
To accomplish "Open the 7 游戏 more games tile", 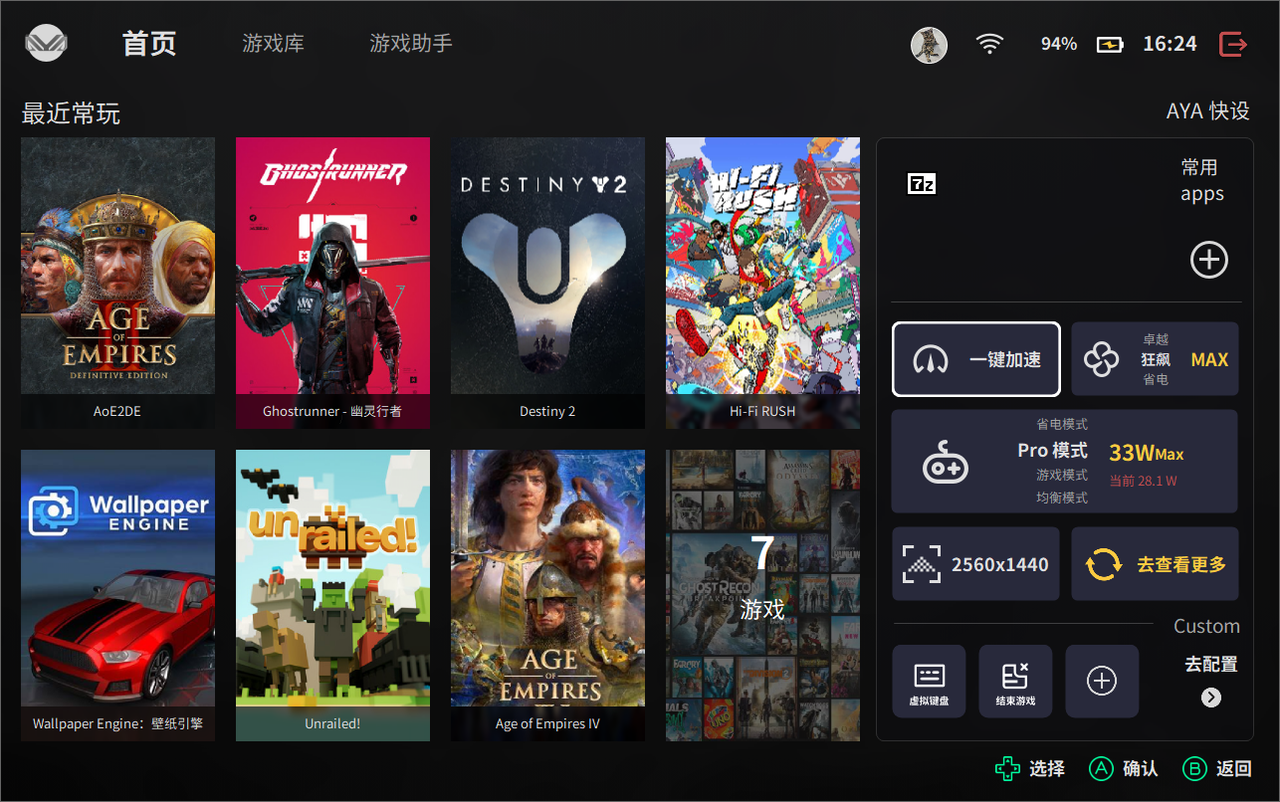I will pyautogui.click(x=763, y=595).
